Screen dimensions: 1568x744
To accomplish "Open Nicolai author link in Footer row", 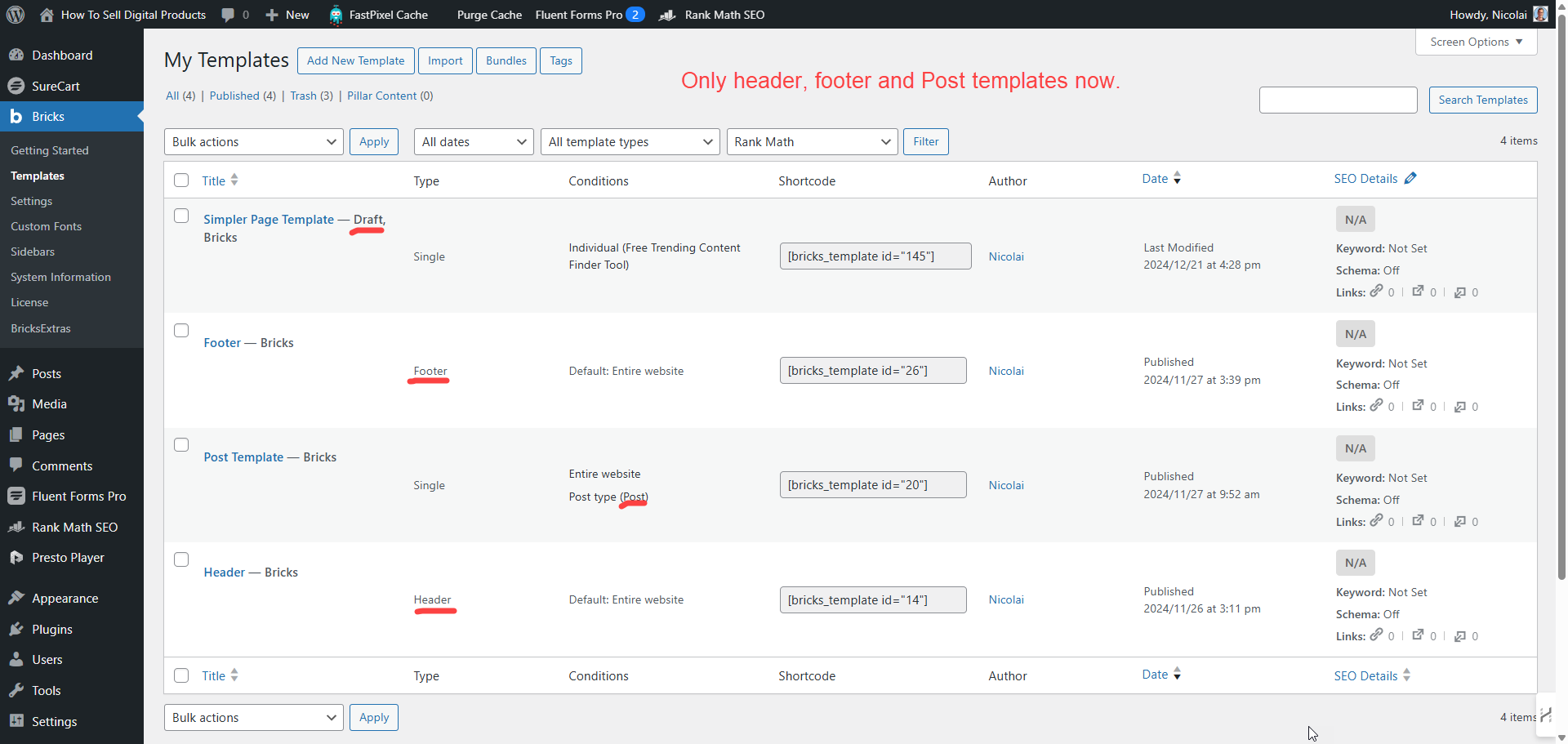I will [x=1006, y=371].
